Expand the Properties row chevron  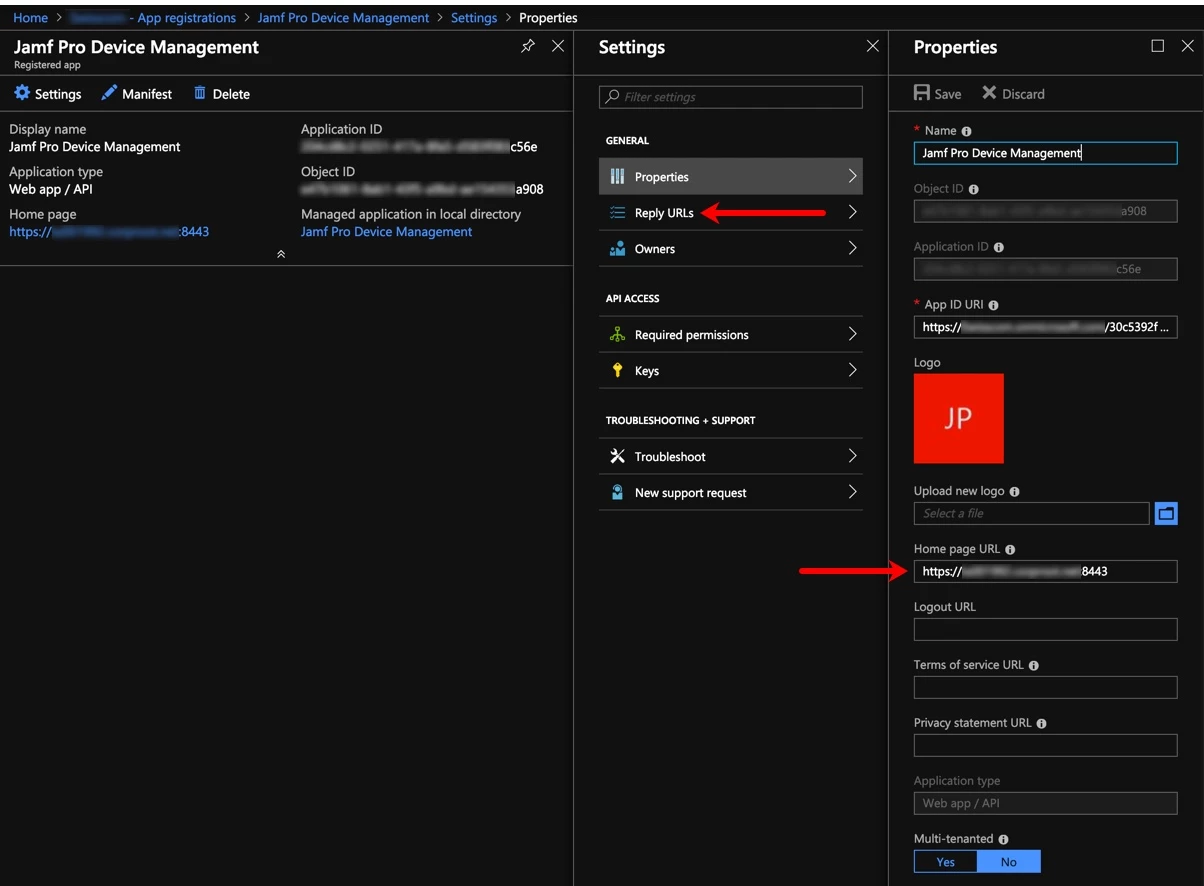852,176
